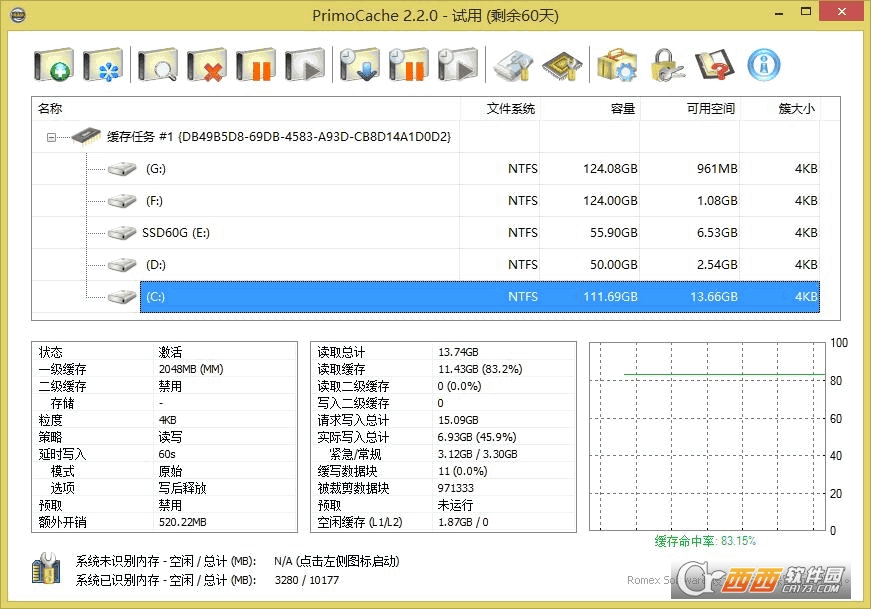
Task: Minimize the PrimoCache window
Action: 779,13
